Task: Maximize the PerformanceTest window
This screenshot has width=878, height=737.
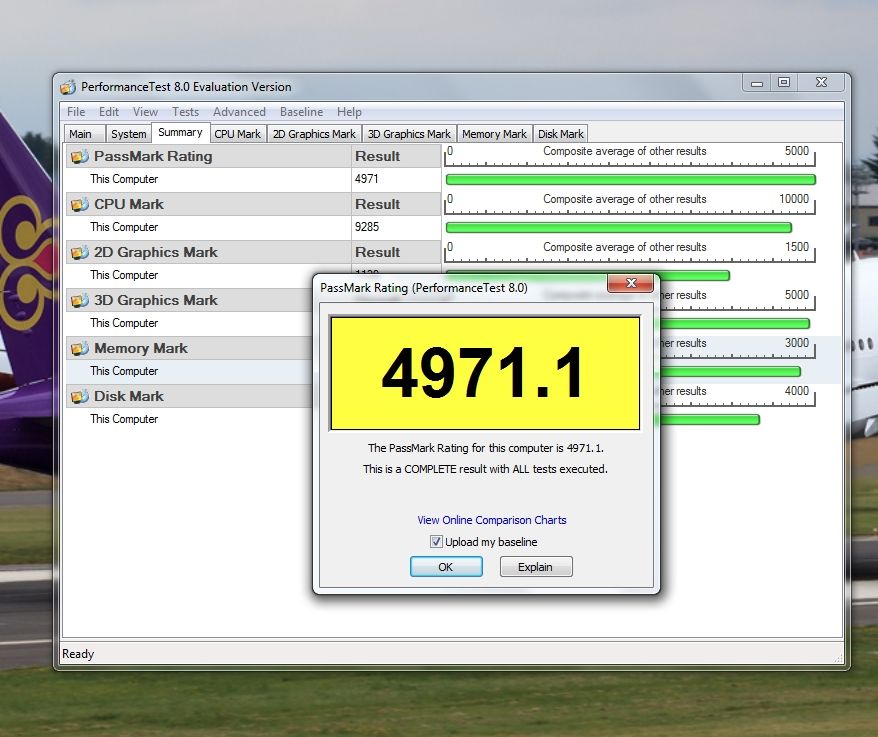Action: tap(784, 83)
